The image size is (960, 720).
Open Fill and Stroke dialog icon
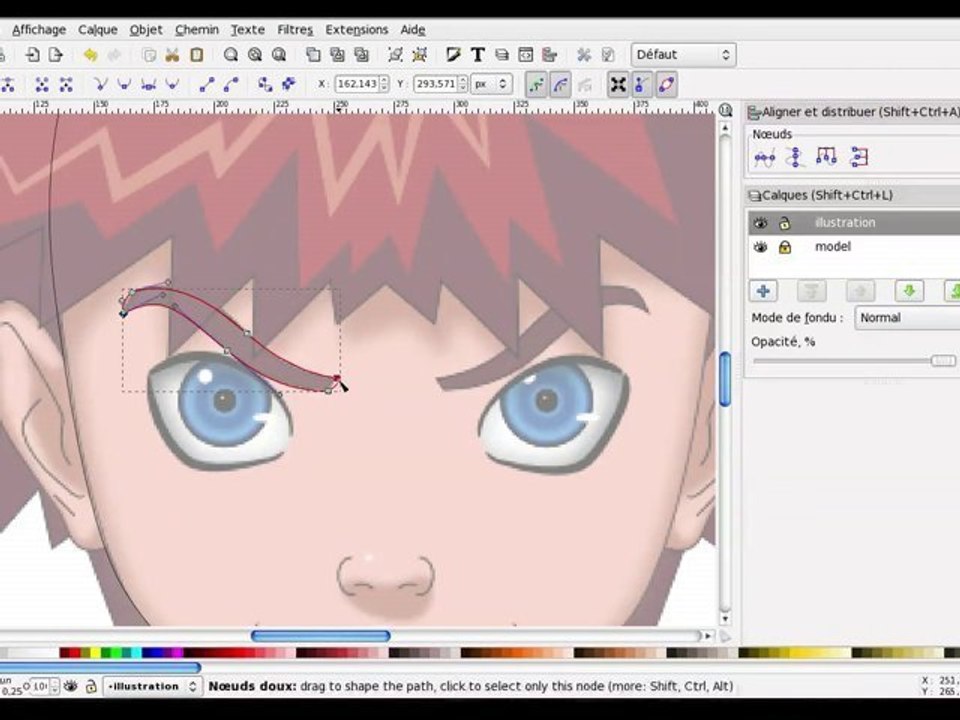click(x=454, y=55)
